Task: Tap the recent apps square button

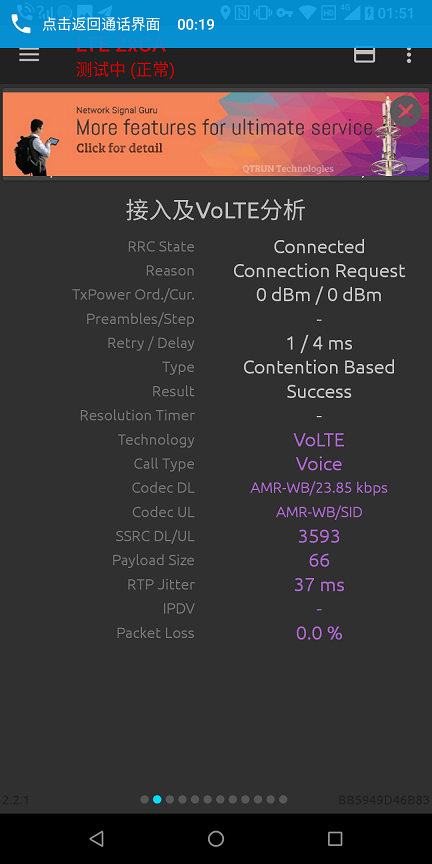Action: 335,839
